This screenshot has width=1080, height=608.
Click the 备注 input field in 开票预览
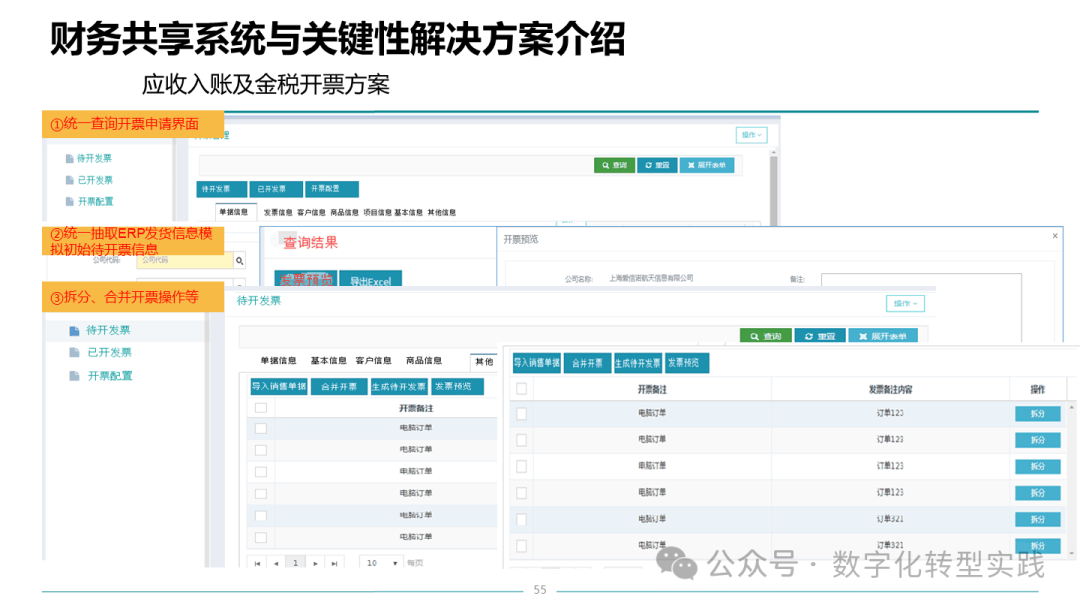pyautogui.click(x=921, y=280)
